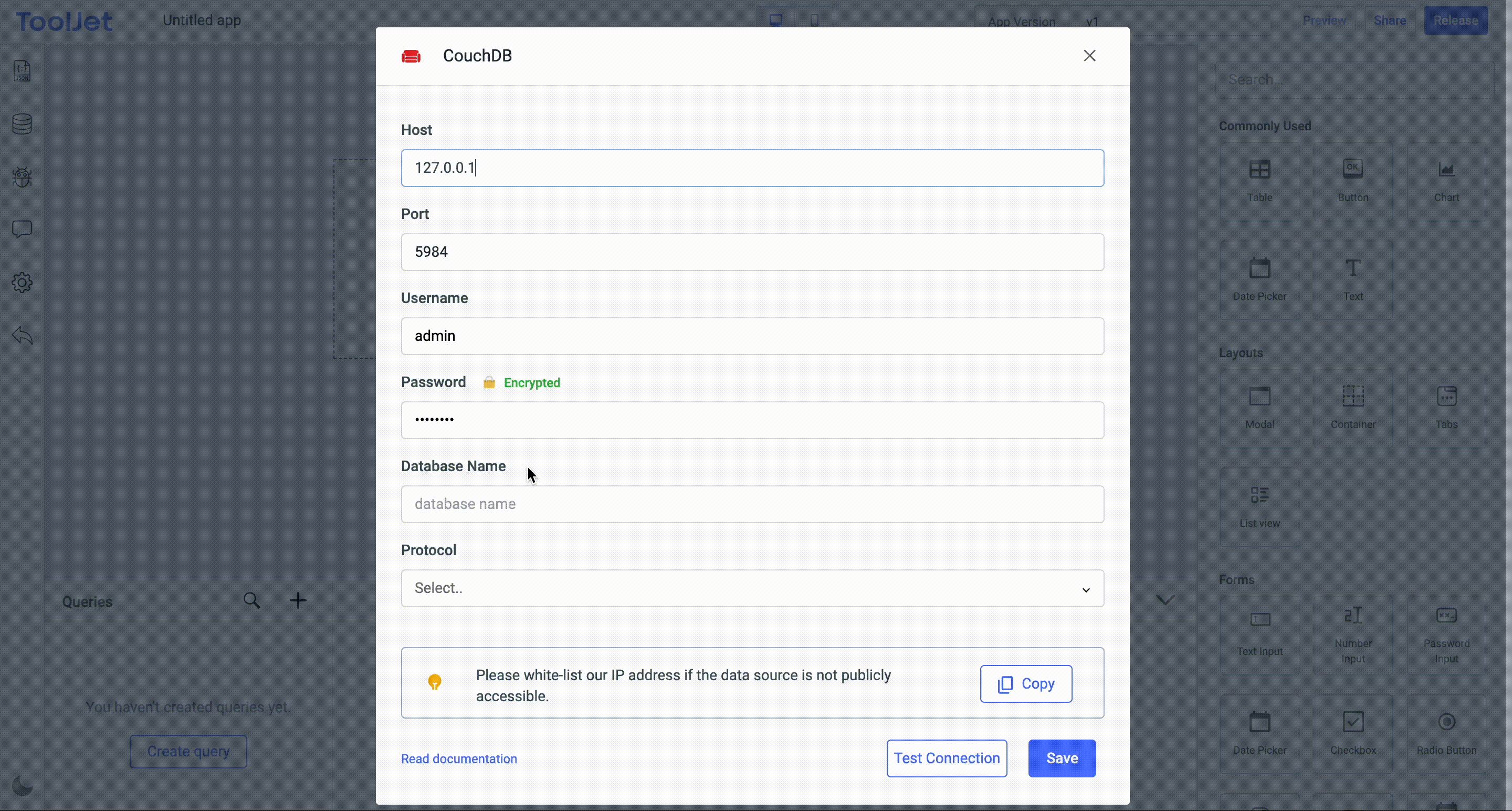Switch to mobile canvas view

tap(814, 20)
